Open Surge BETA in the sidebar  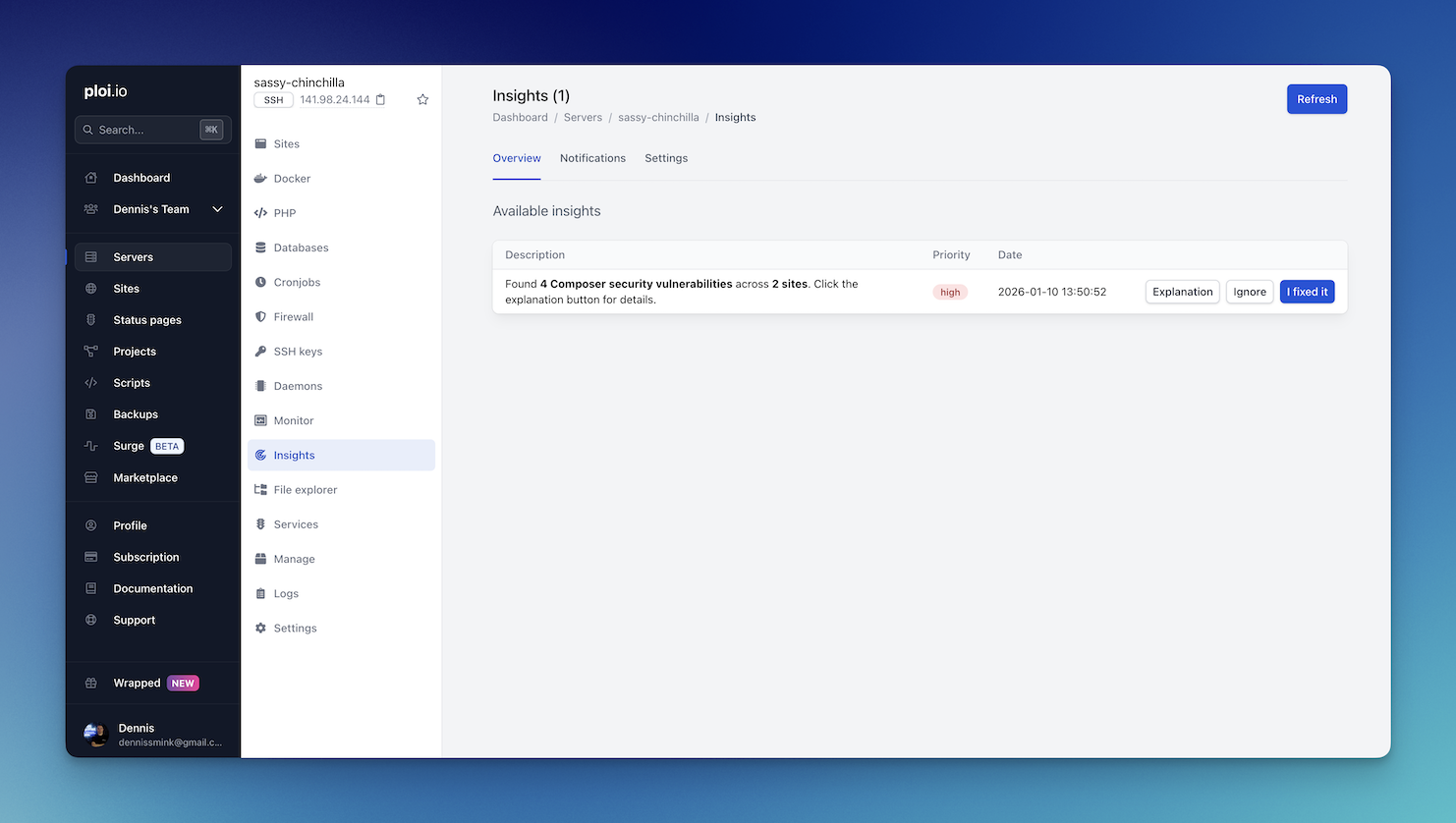coord(129,446)
